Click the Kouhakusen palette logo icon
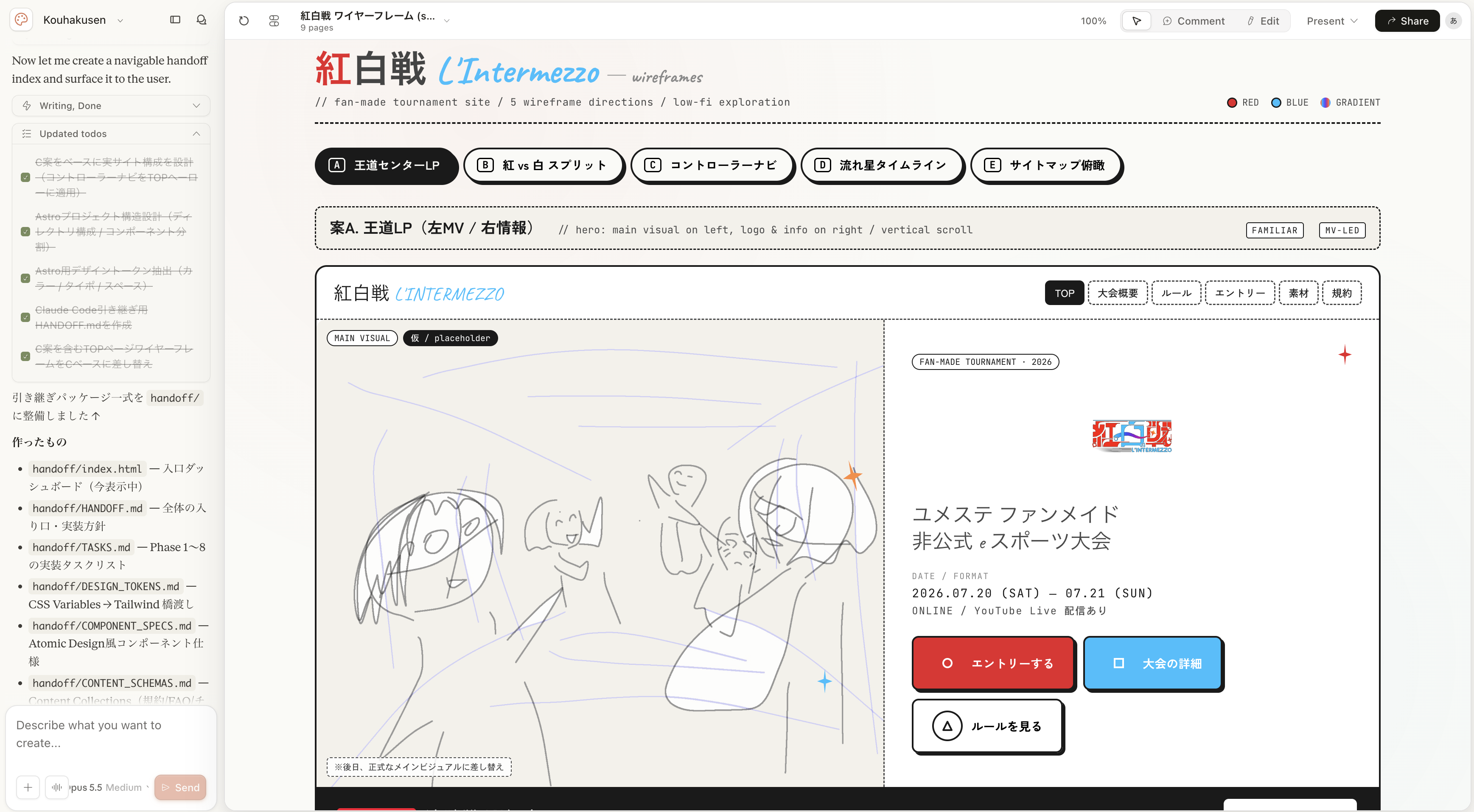 pos(21,20)
